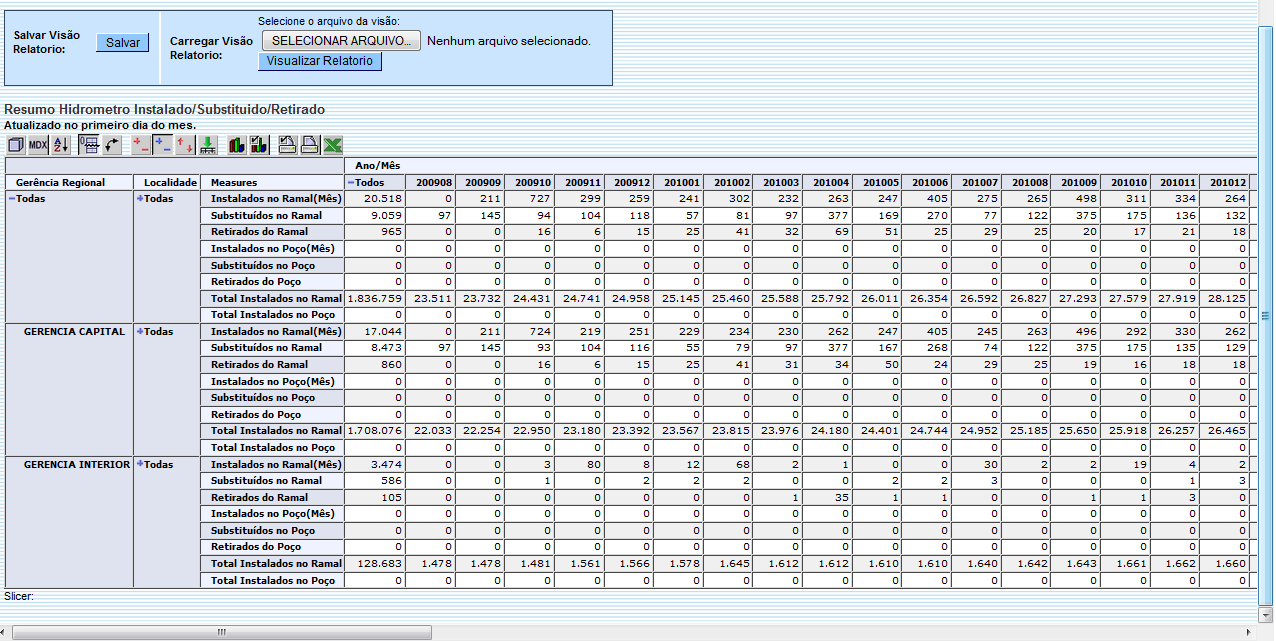The image size is (1276, 641).
Task: Click SELECIONAR ARQUIVO to choose a view file
Action: (x=340, y=40)
